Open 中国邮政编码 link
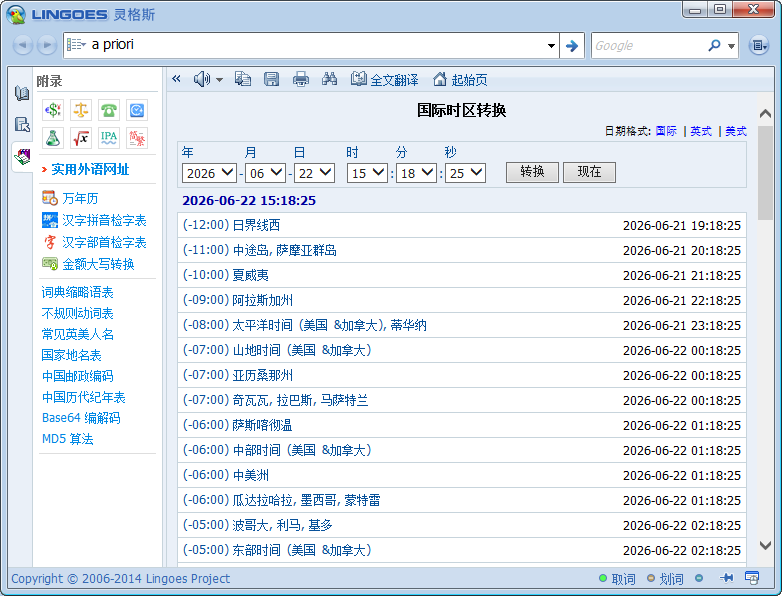Image resolution: width=782 pixels, height=596 pixels. pos(77,376)
